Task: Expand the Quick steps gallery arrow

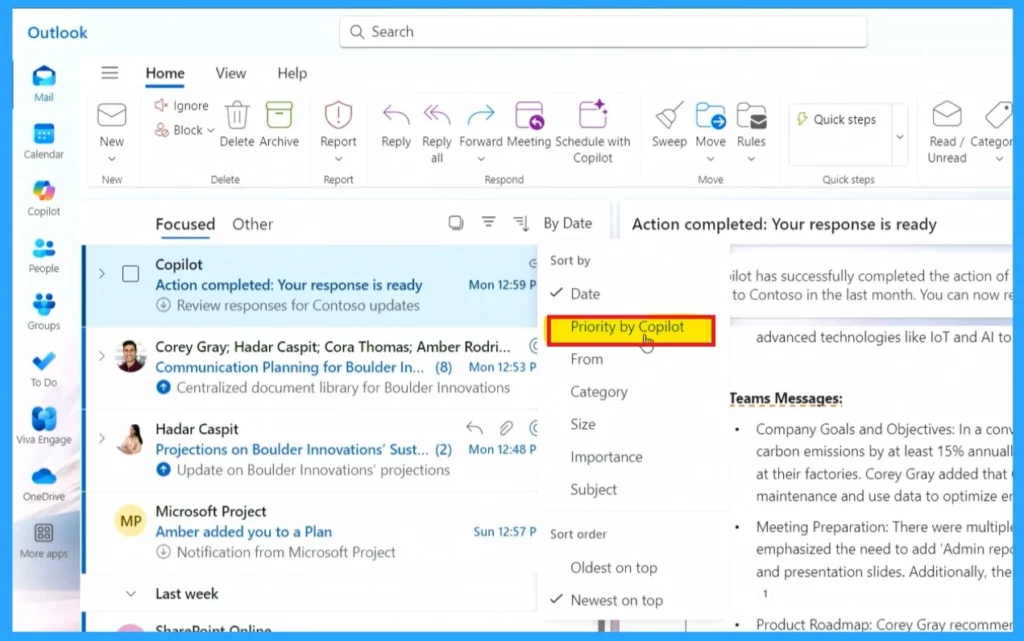Action: 900,136
